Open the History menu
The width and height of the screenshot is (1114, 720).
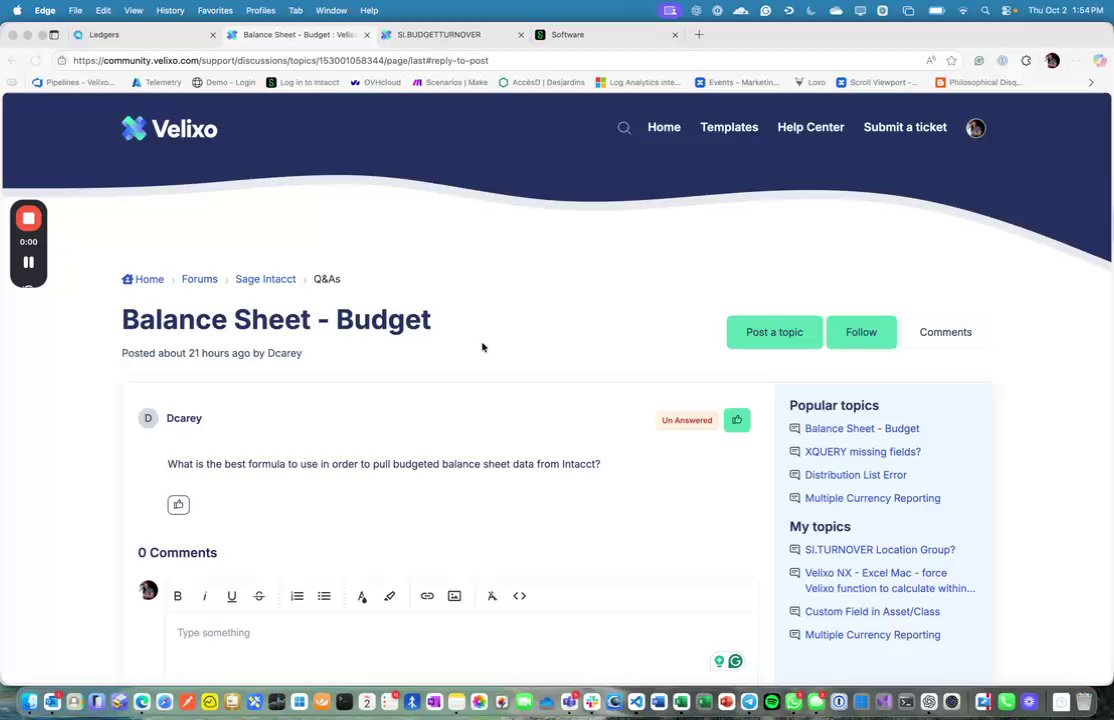tap(170, 11)
